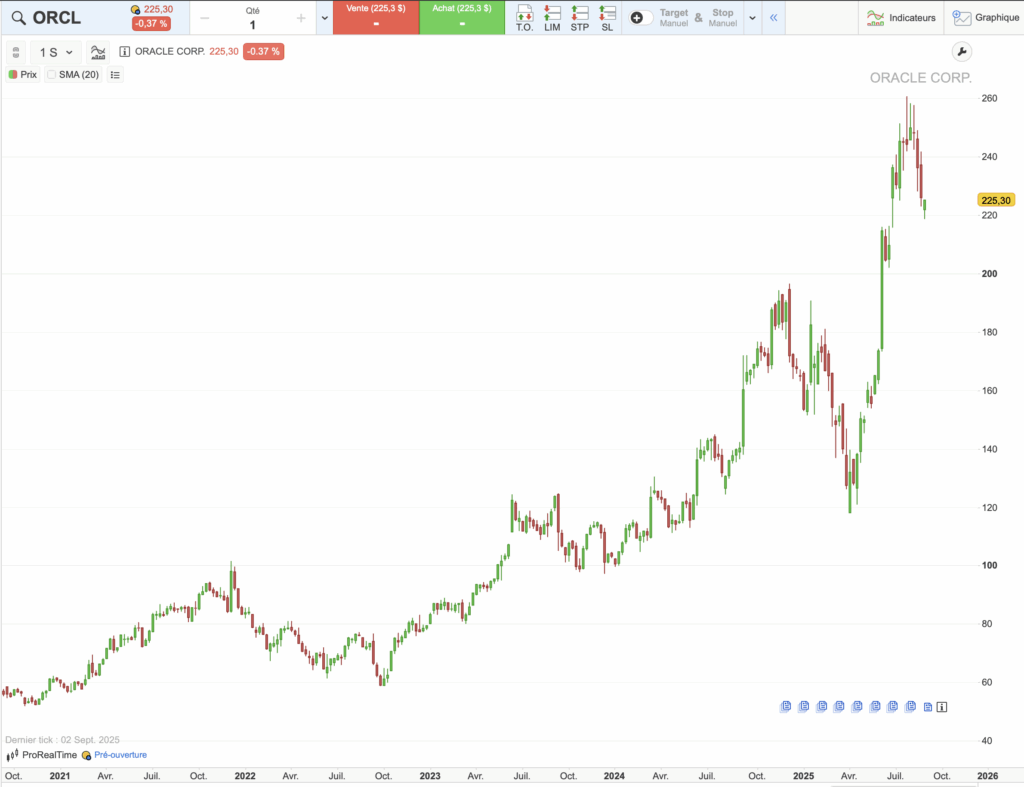Select the LIM limit order icon
This screenshot has height=787, width=1024.
[551, 17]
